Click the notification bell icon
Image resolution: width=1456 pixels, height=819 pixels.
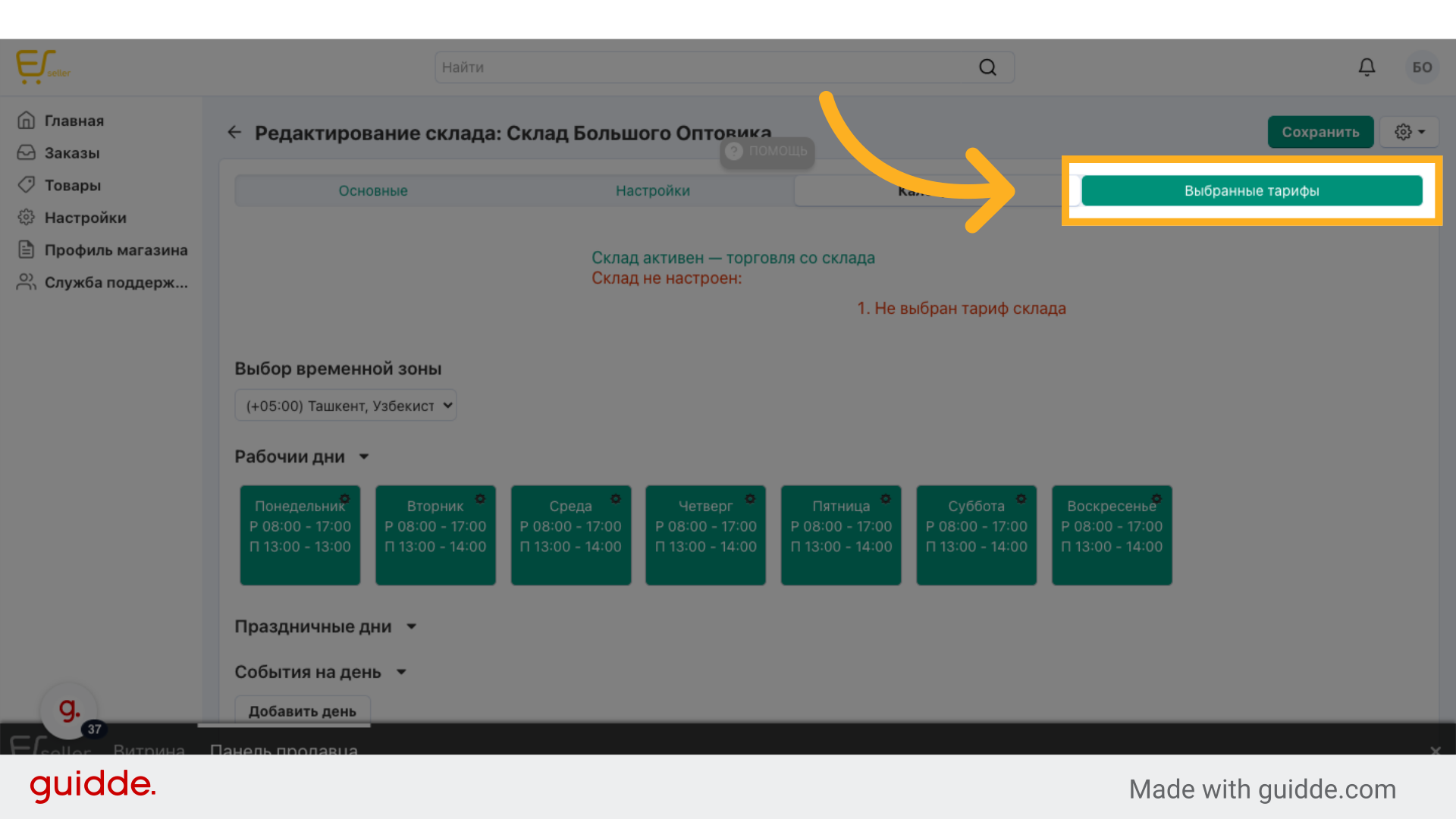(x=1367, y=67)
